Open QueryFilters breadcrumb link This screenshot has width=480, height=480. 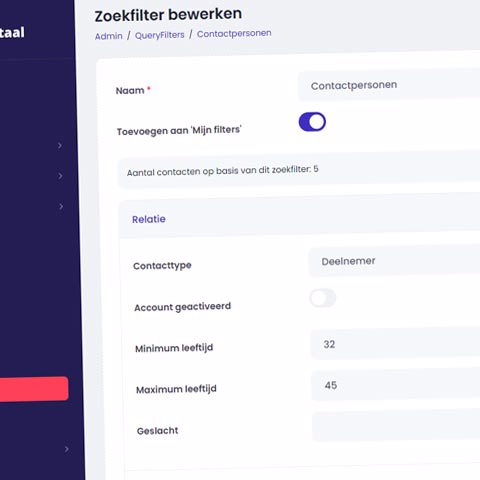[160, 35]
